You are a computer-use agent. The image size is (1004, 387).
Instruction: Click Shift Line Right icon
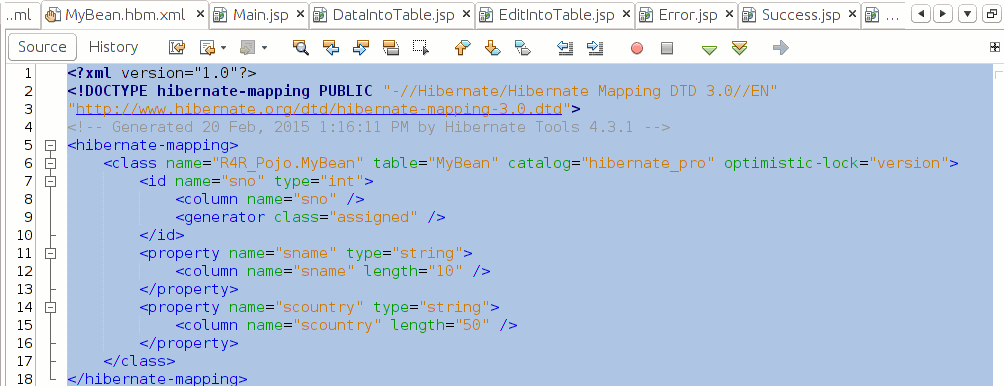[595, 47]
